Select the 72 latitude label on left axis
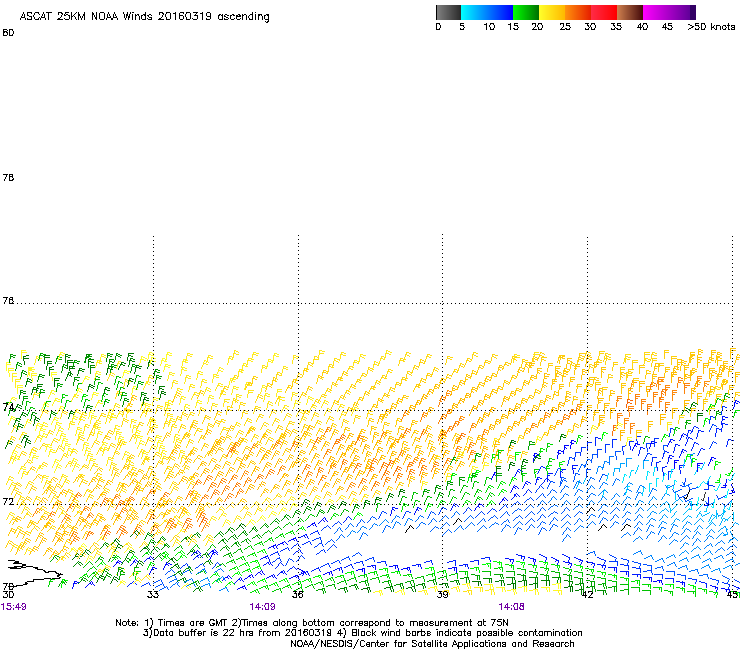Viewport: 740px width, 650px height. (x=8, y=501)
